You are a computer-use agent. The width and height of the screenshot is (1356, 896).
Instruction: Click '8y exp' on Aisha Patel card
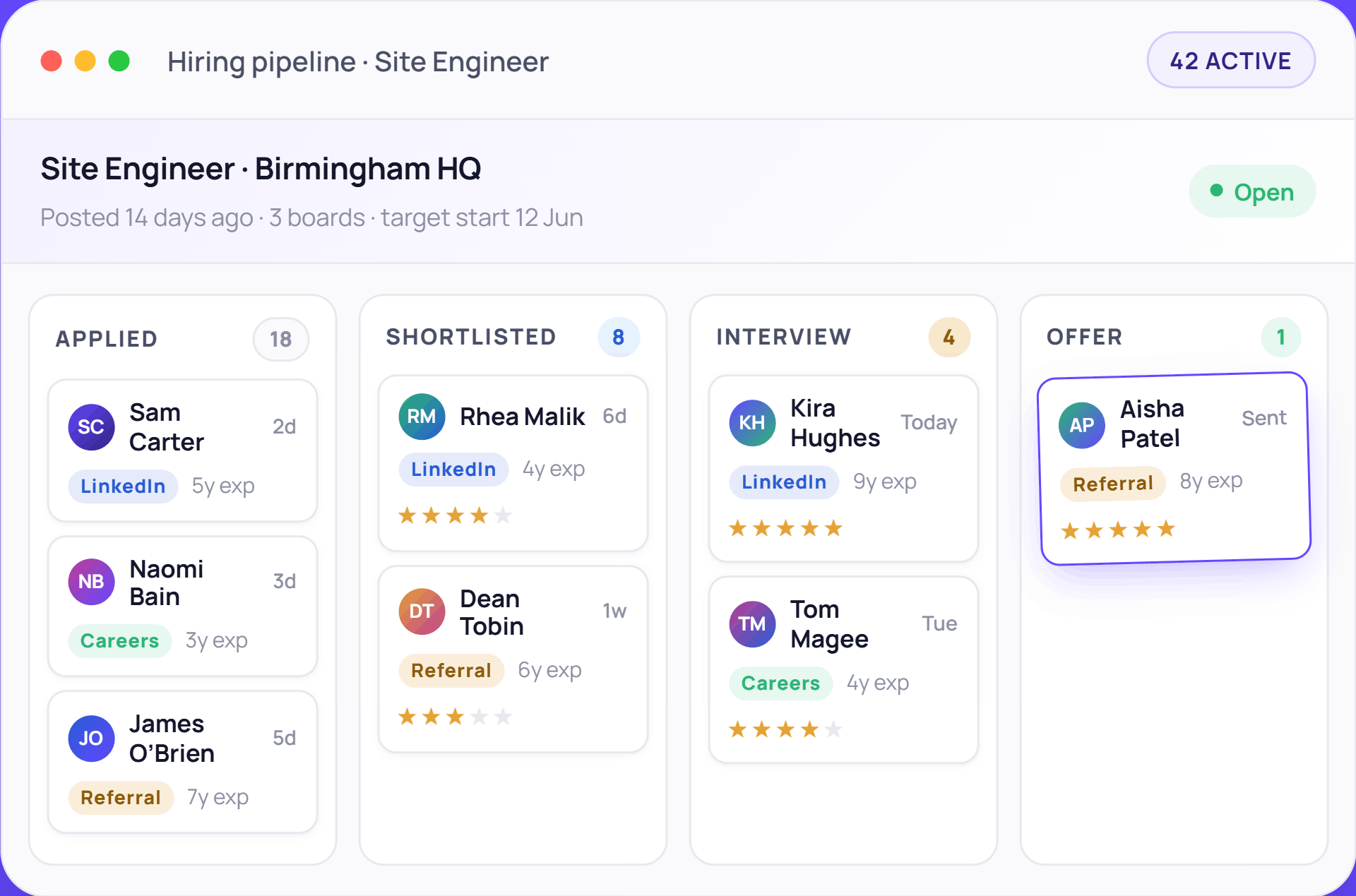coord(1211,482)
